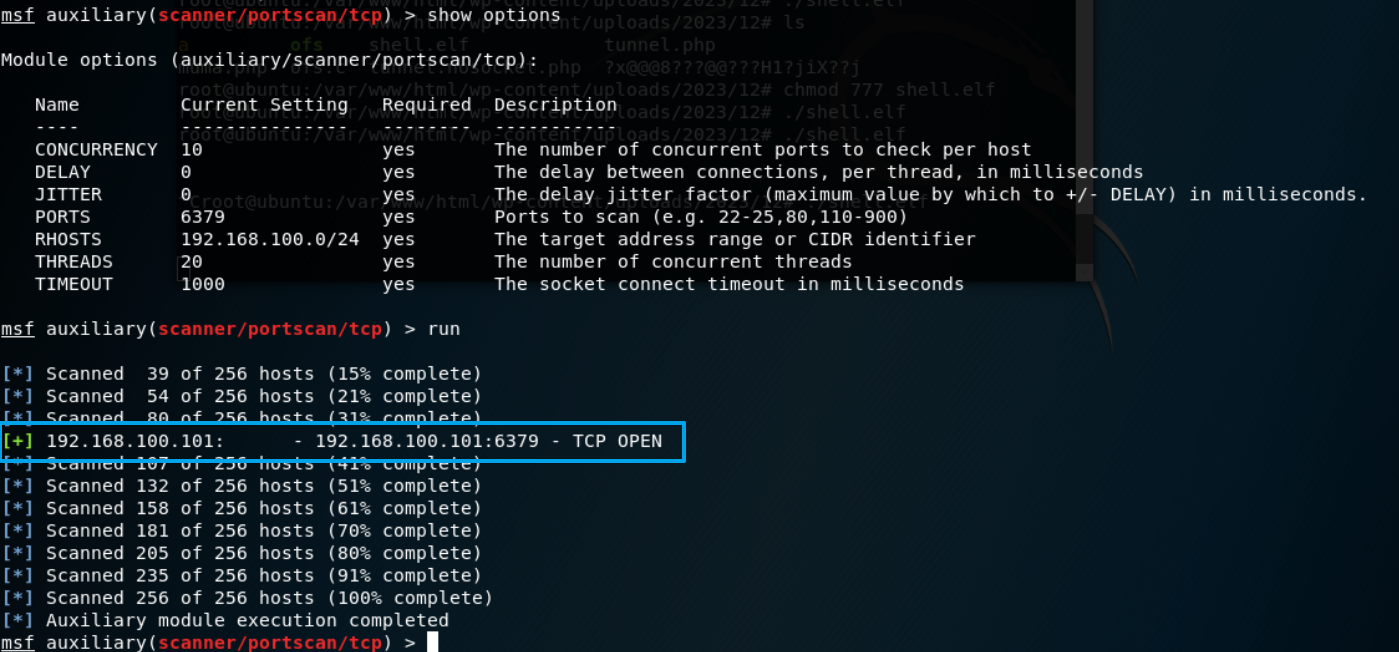The image size is (1399, 652).
Task: Click the "100% complete" scan progress line
Action: tap(270, 598)
